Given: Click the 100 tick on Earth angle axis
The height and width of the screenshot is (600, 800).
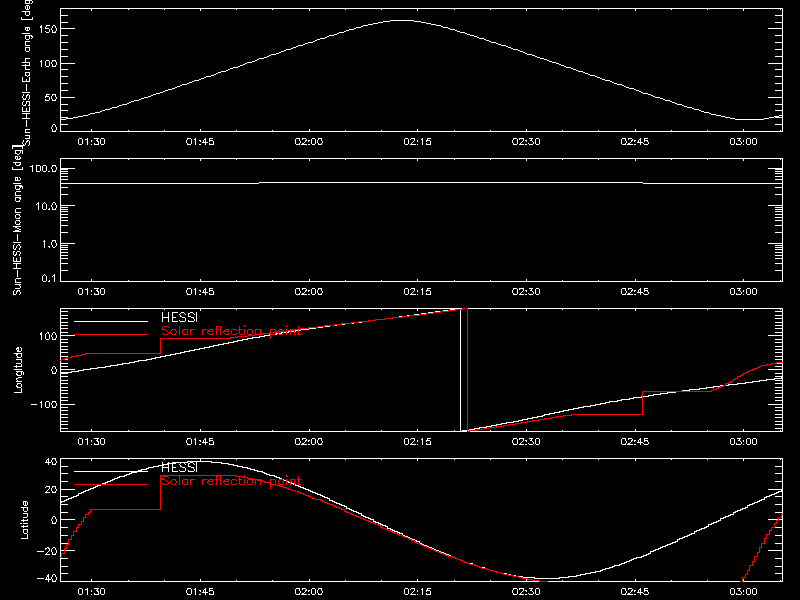Looking at the screenshot, I should coord(49,63).
